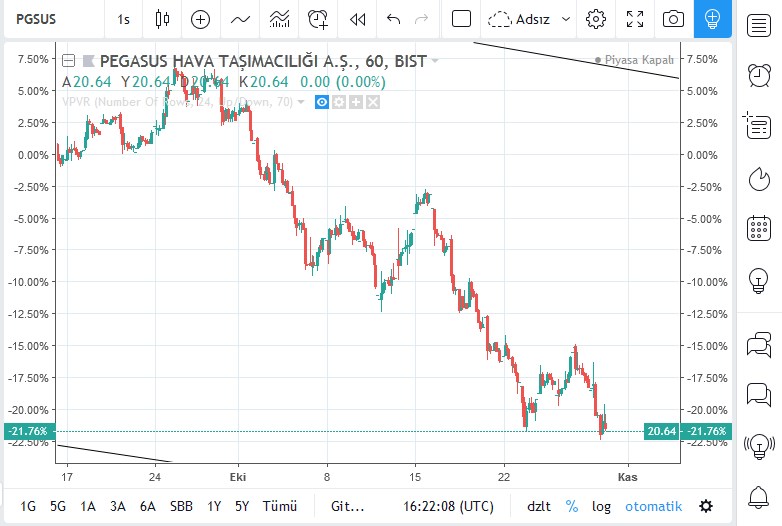
Task: Open the watchlist panel icon
Action: 759,25
